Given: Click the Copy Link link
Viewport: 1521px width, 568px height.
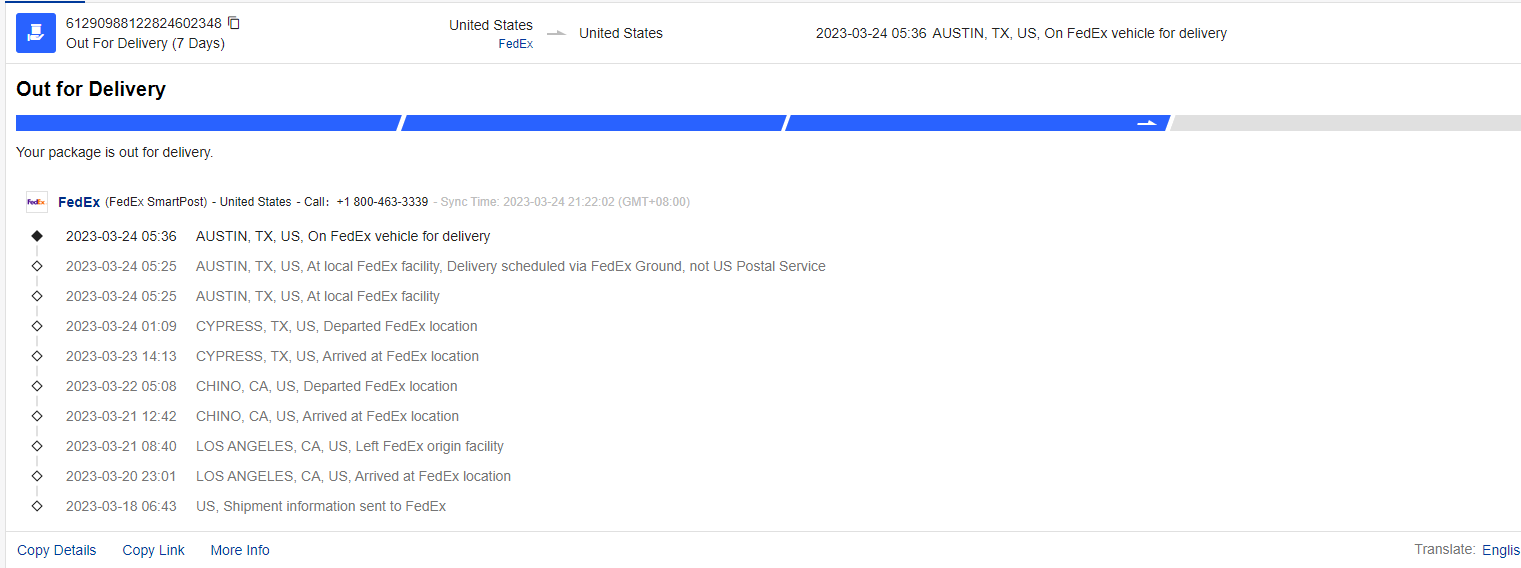Looking at the screenshot, I should click(153, 550).
